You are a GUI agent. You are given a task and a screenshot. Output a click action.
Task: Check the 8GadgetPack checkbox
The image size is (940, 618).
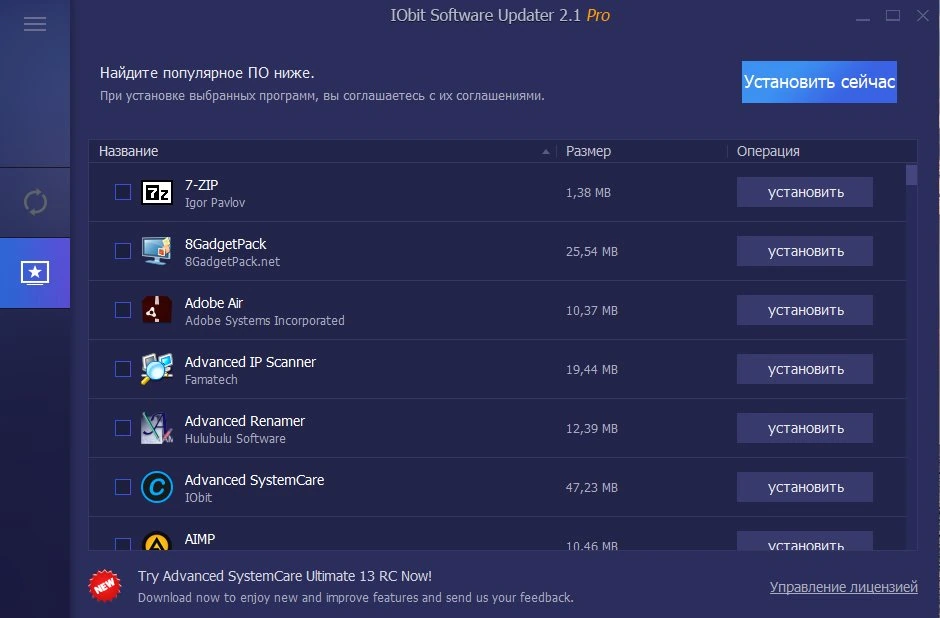pos(123,251)
